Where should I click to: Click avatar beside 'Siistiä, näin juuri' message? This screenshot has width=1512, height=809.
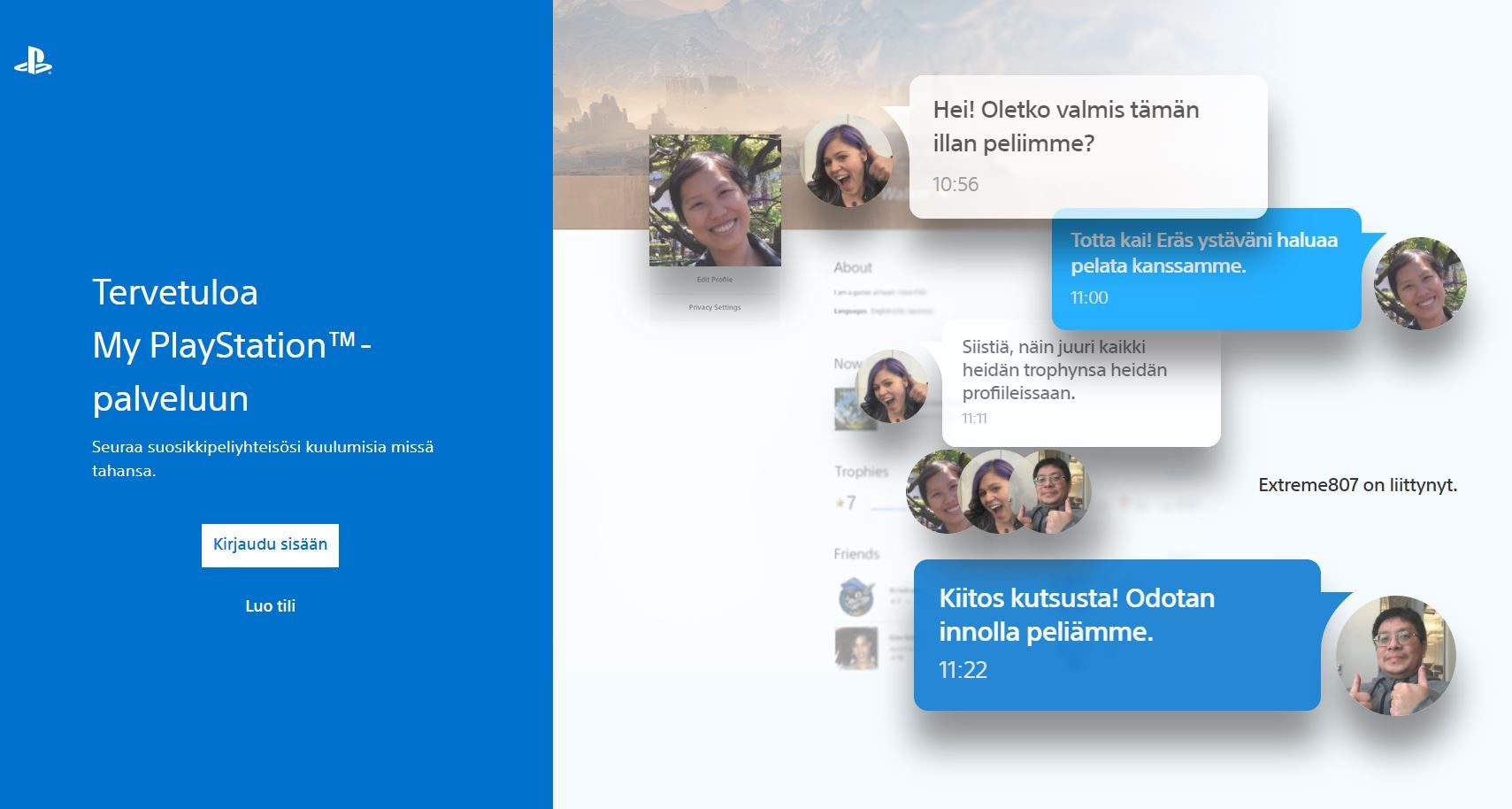tap(892, 387)
